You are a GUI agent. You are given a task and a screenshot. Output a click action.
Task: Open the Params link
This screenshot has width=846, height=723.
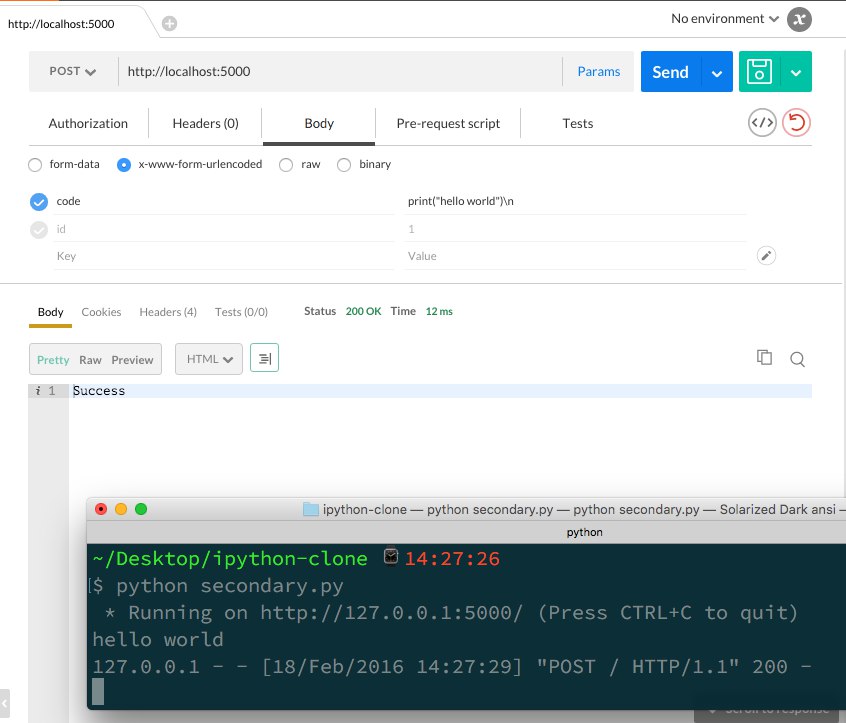(x=598, y=71)
